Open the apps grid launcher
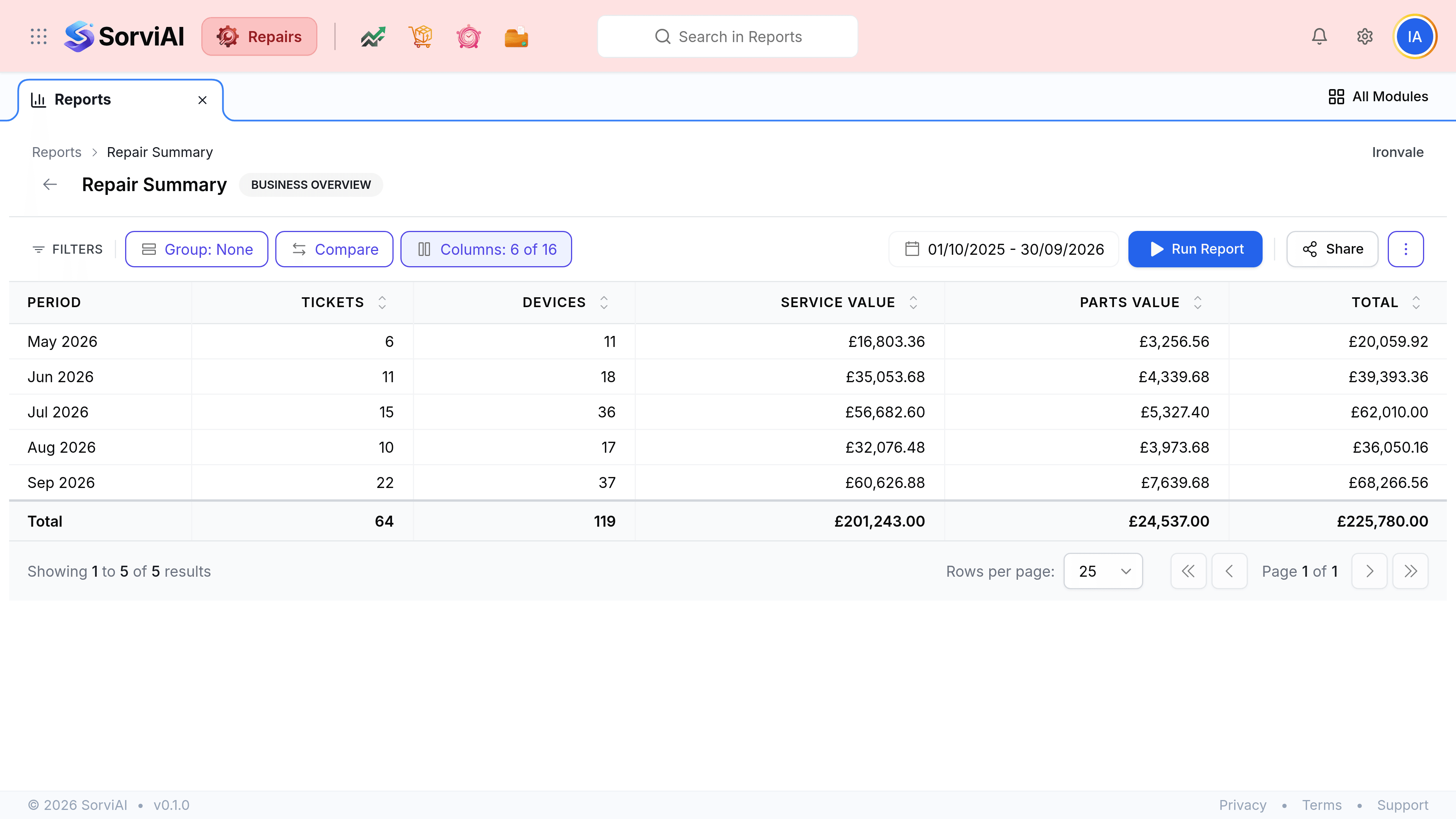The height and width of the screenshot is (819, 1456). (x=38, y=37)
